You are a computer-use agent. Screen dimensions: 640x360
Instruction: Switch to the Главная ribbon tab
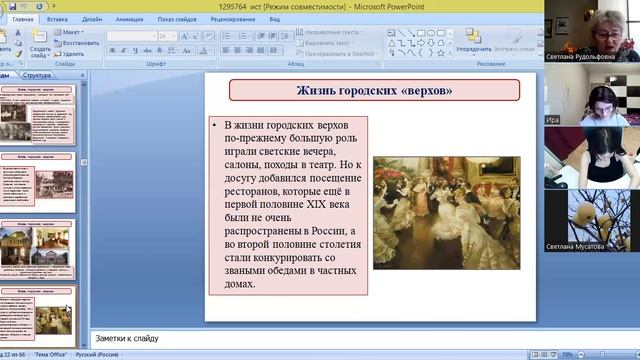(23, 19)
